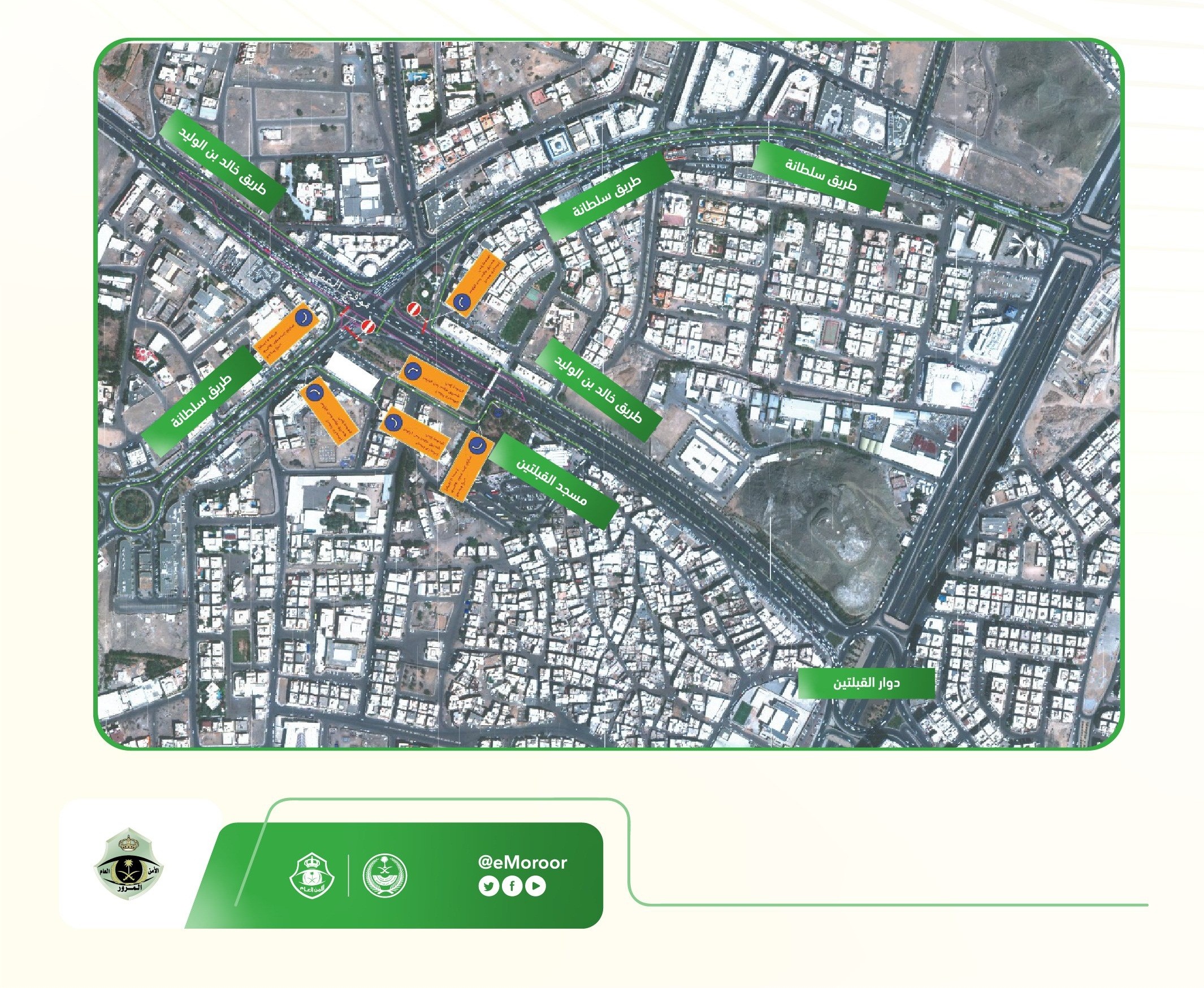Click the YouTube play icon

[x=535, y=886]
